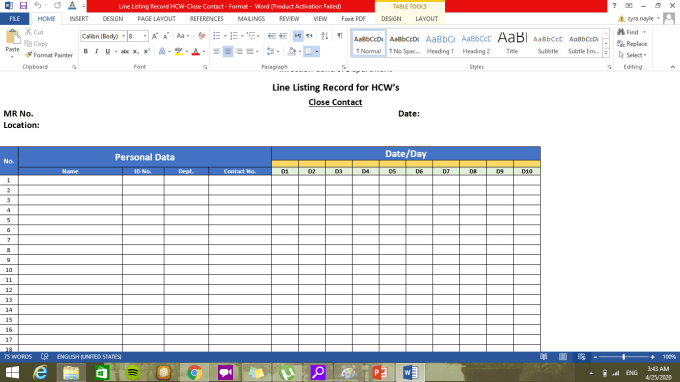The image size is (680, 382).
Task: Shrink font size with Shrink Font icon
Action: click(166, 36)
